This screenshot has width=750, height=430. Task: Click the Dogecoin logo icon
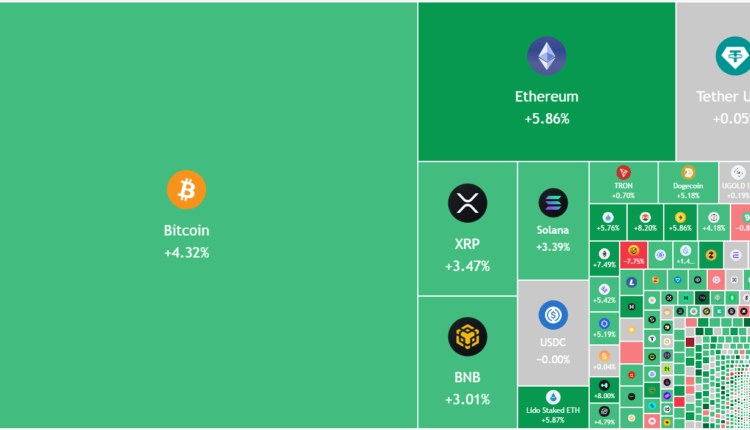click(688, 173)
